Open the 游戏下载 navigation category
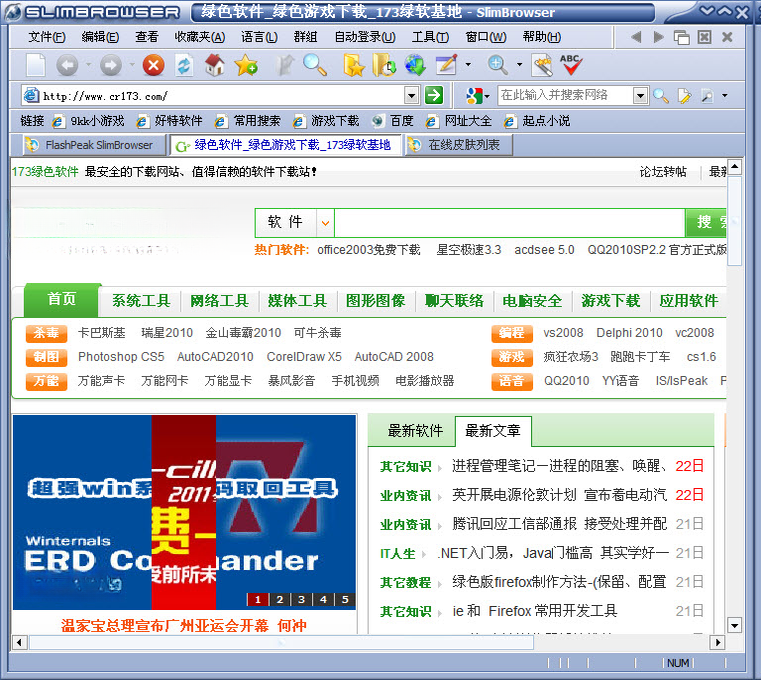The image size is (761, 680). [x=611, y=301]
